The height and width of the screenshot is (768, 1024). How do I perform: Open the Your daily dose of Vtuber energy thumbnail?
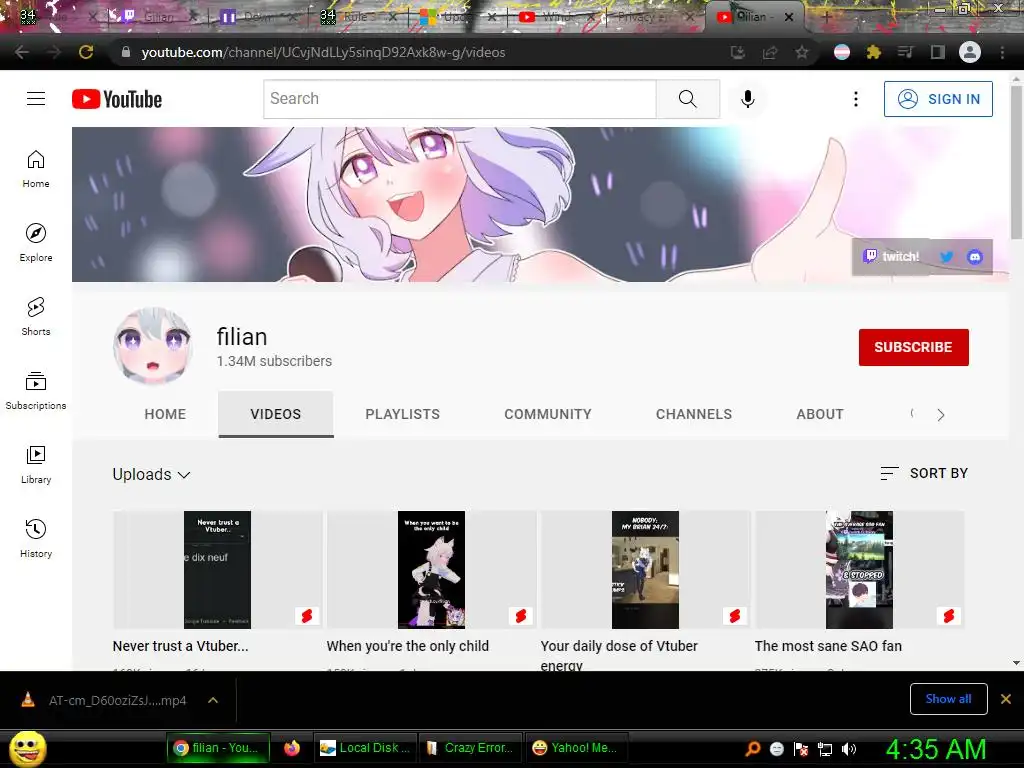pos(645,569)
